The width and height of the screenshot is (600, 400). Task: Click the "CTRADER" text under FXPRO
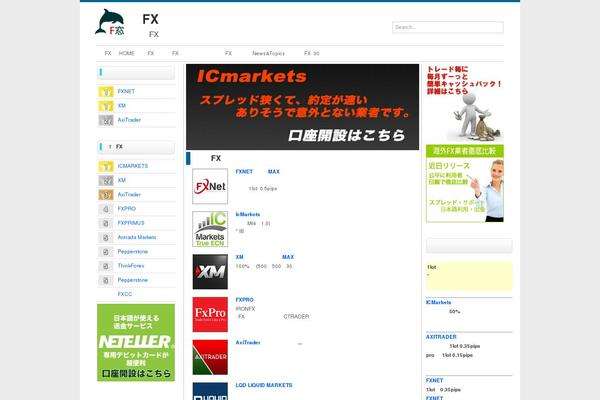[296, 317]
